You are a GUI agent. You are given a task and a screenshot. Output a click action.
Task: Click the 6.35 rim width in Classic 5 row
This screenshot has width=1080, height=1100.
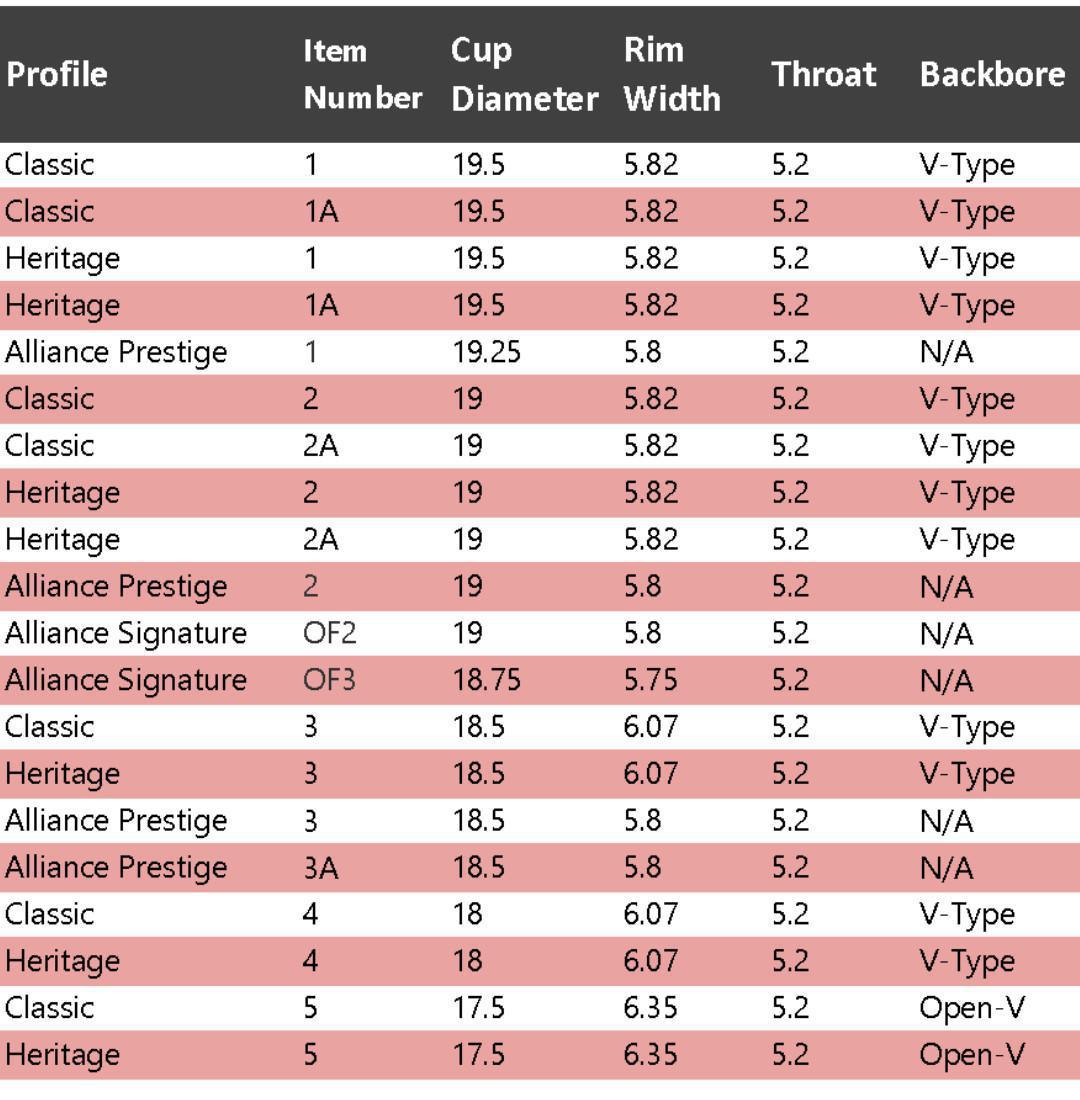(x=650, y=1008)
